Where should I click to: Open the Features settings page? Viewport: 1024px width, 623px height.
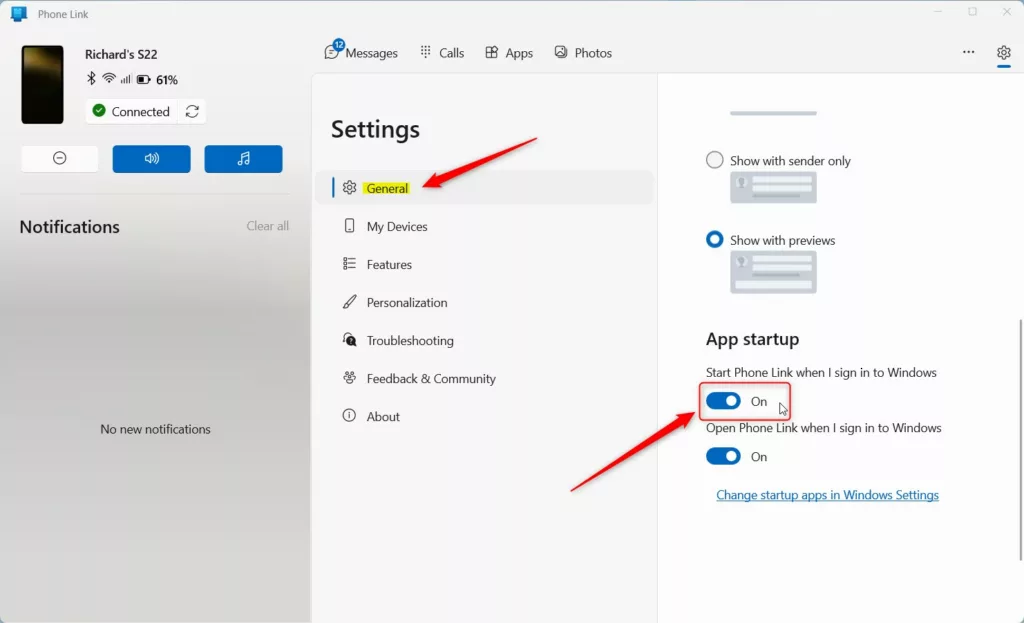(485, 264)
